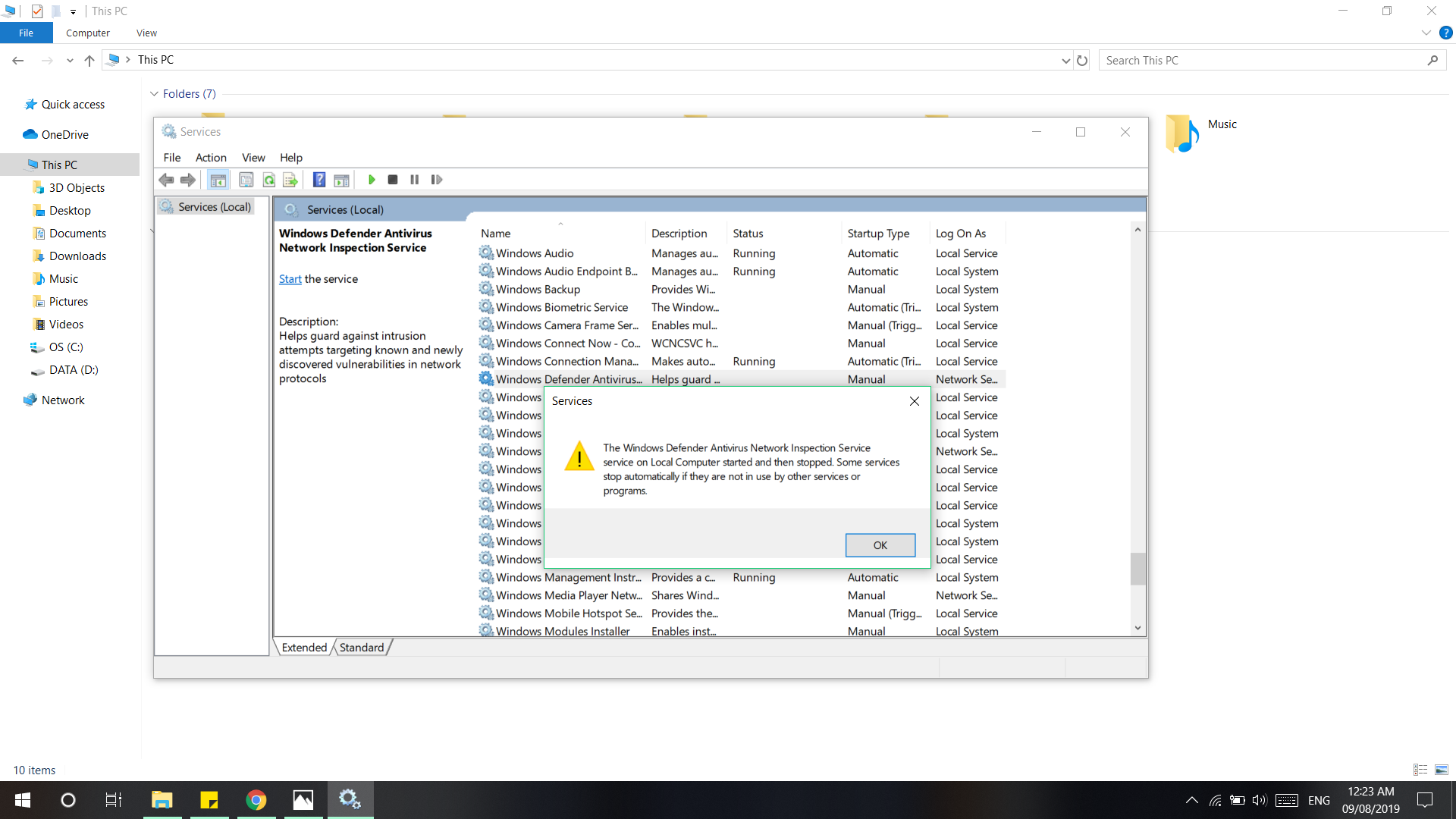This screenshot has width=1456, height=819.
Task: Select Windows Defender Antivirus service row
Action: click(x=742, y=379)
